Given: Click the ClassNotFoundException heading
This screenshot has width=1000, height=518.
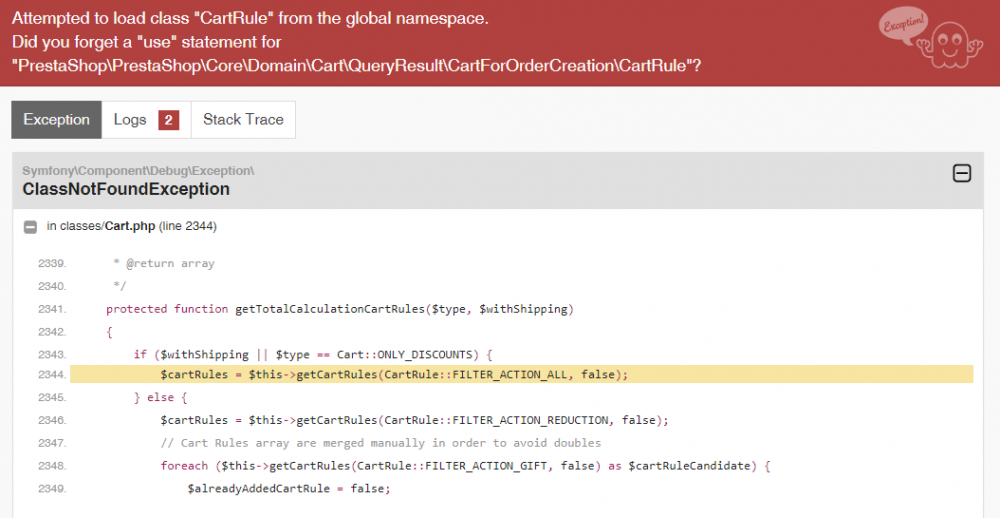Looking at the screenshot, I should point(126,189).
